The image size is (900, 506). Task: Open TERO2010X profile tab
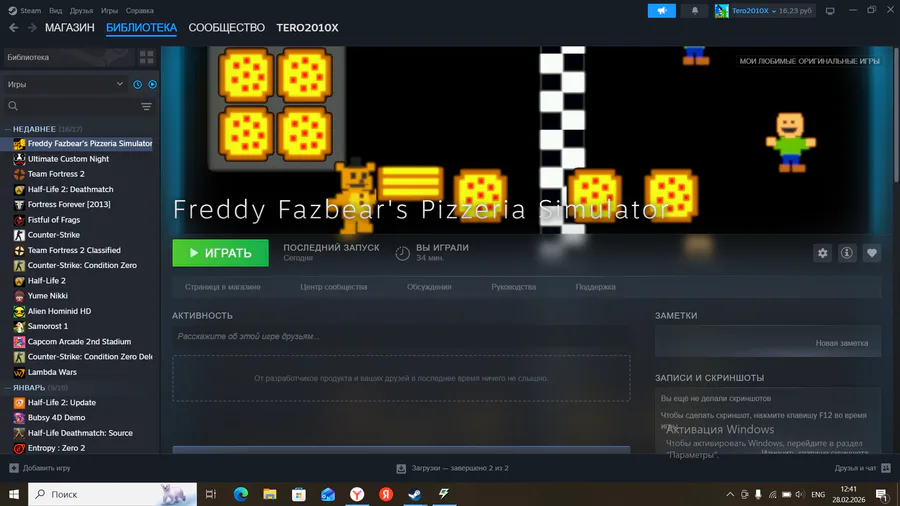click(307, 28)
